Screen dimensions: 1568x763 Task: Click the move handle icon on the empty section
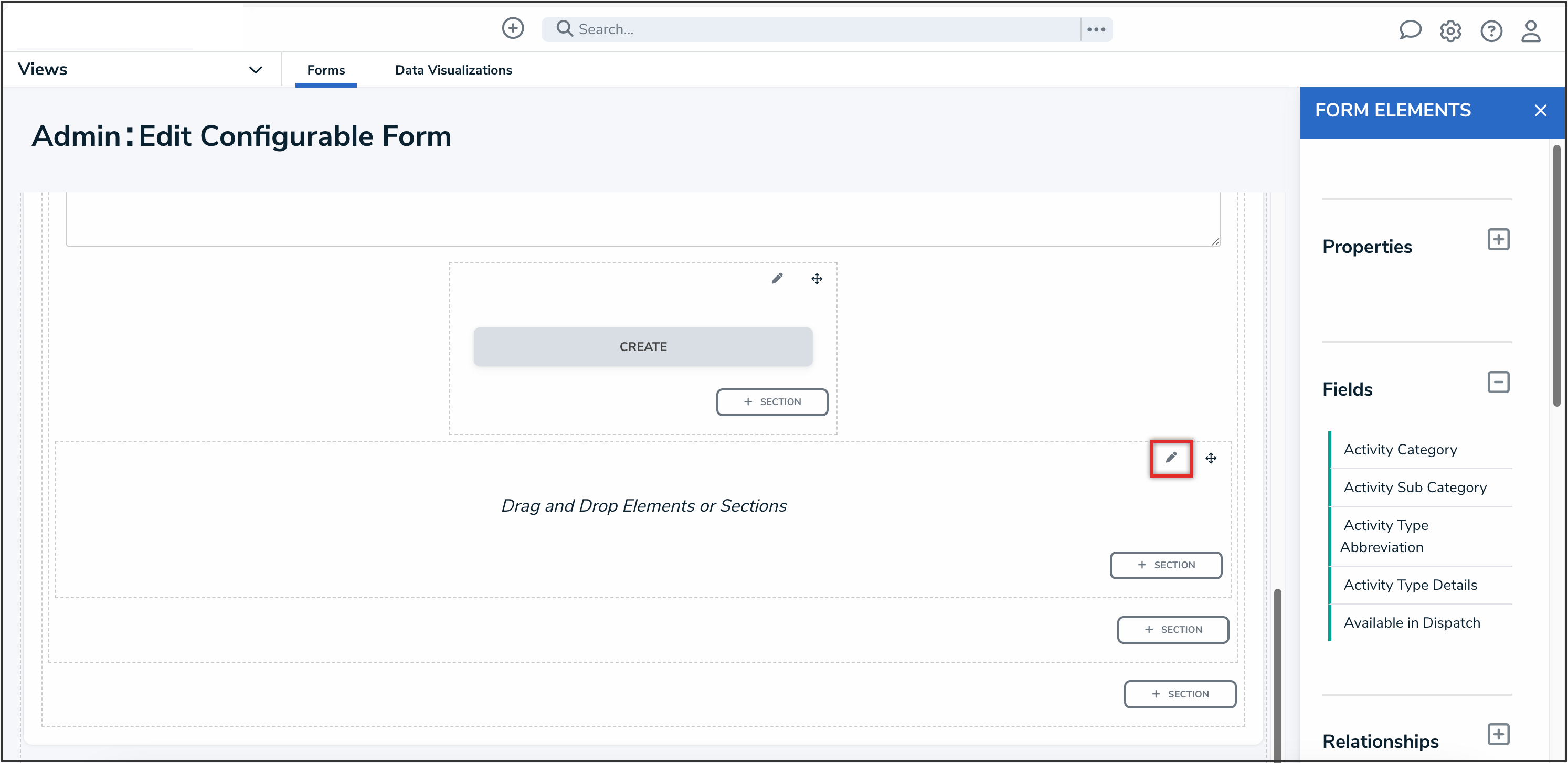click(x=1211, y=458)
